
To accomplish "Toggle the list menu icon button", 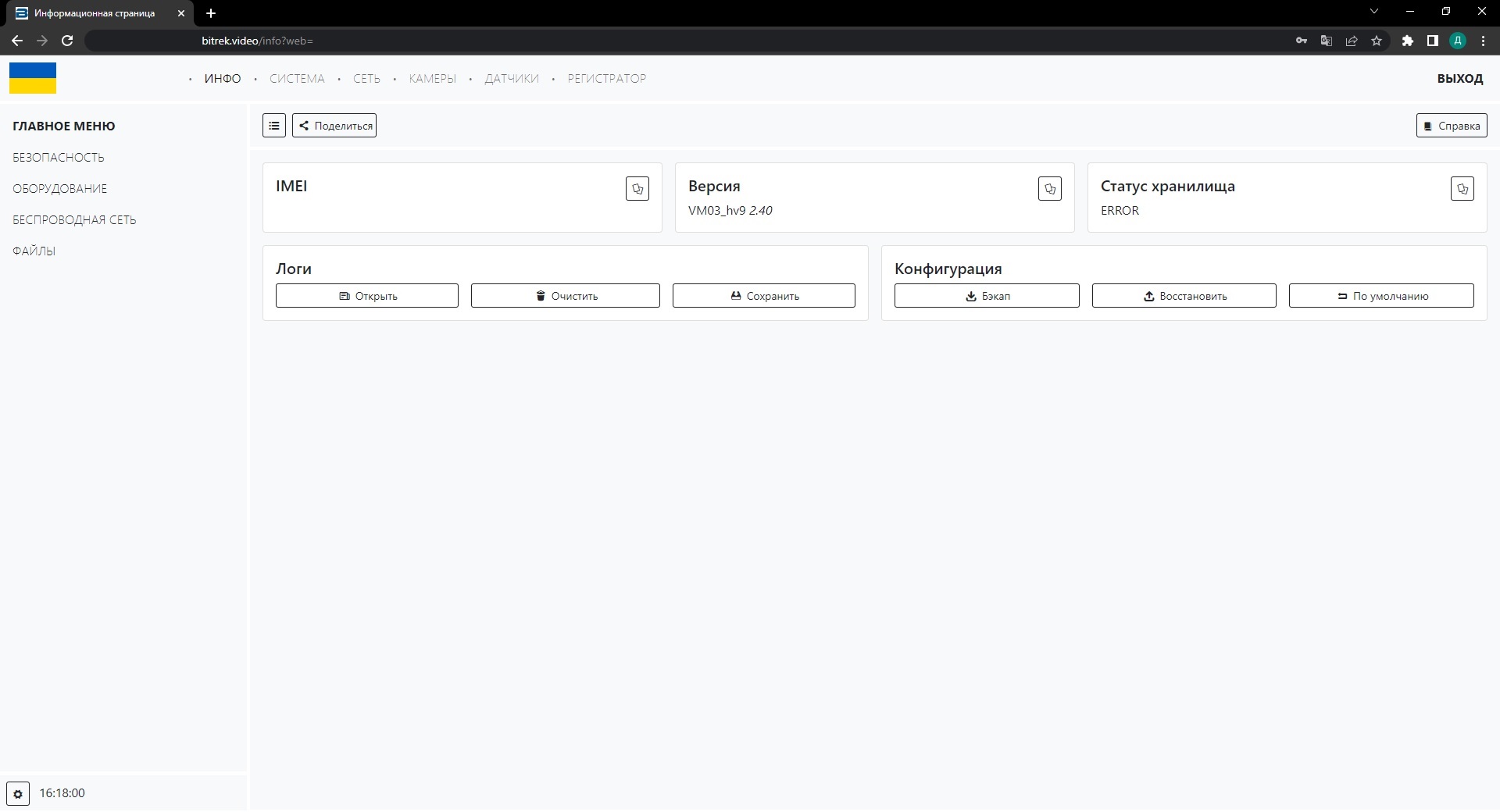I will point(274,126).
